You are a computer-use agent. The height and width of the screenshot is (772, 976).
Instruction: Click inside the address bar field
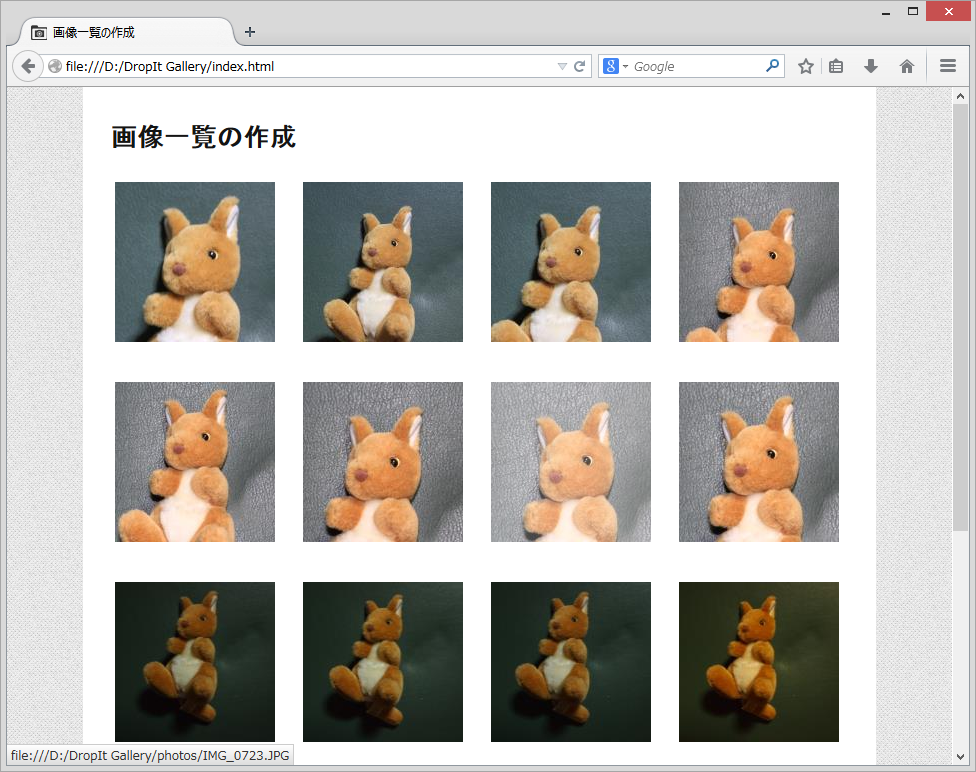(300, 65)
